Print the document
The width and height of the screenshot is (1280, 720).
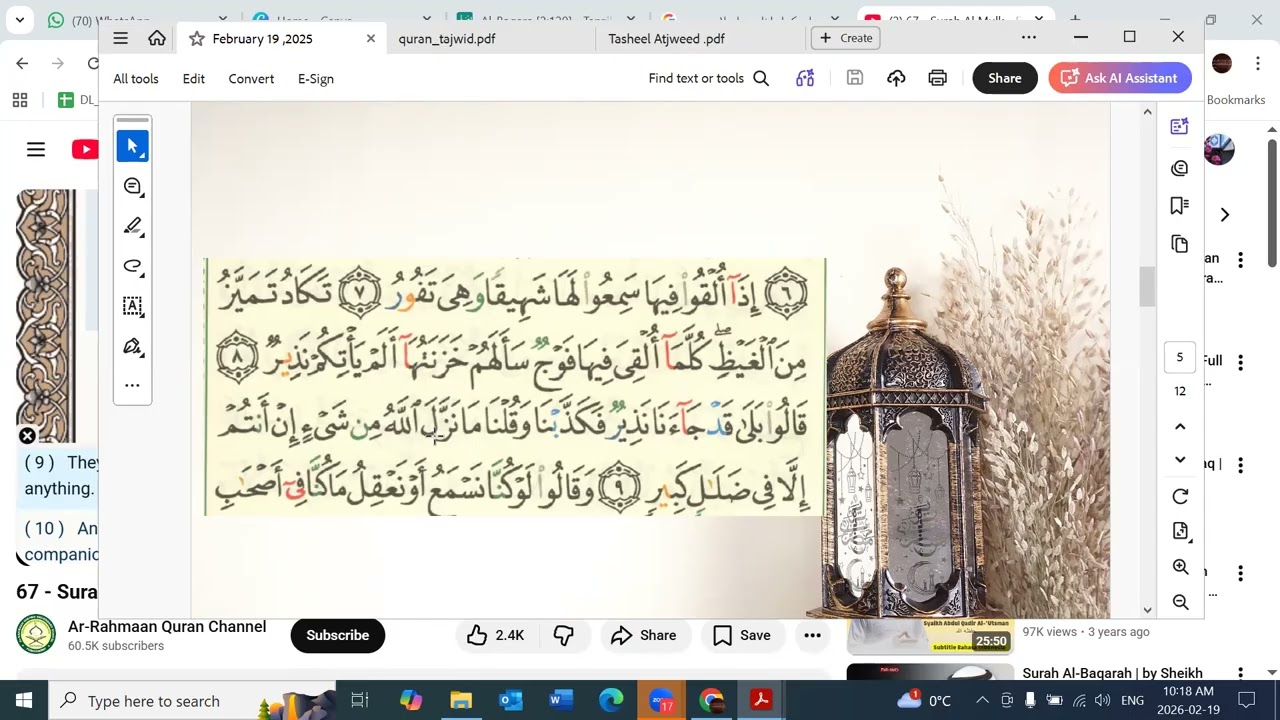pyautogui.click(x=937, y=78)
